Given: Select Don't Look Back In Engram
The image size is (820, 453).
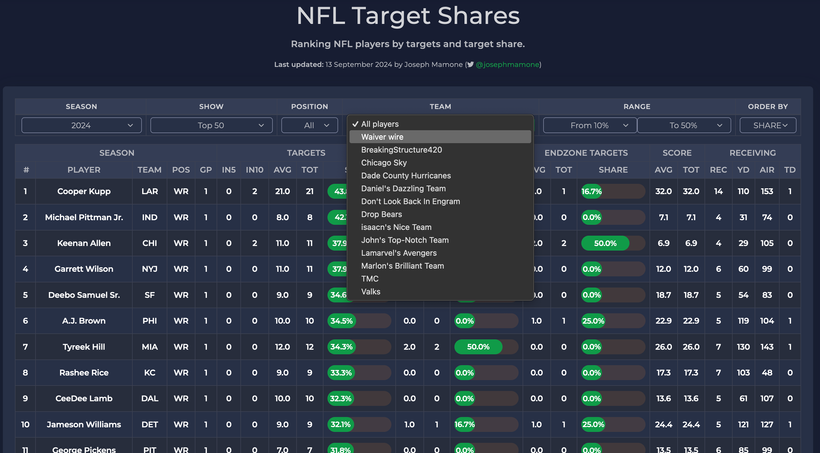Looking at the screenshot, I should (440, 201).
